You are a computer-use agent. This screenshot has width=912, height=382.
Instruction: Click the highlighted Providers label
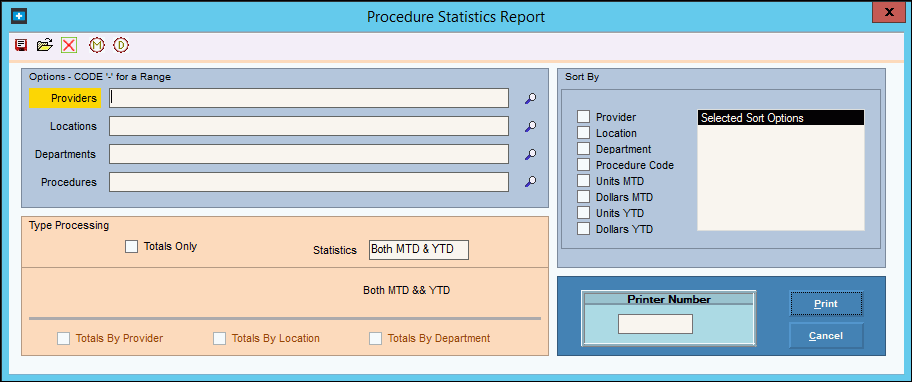coord(65,98)
